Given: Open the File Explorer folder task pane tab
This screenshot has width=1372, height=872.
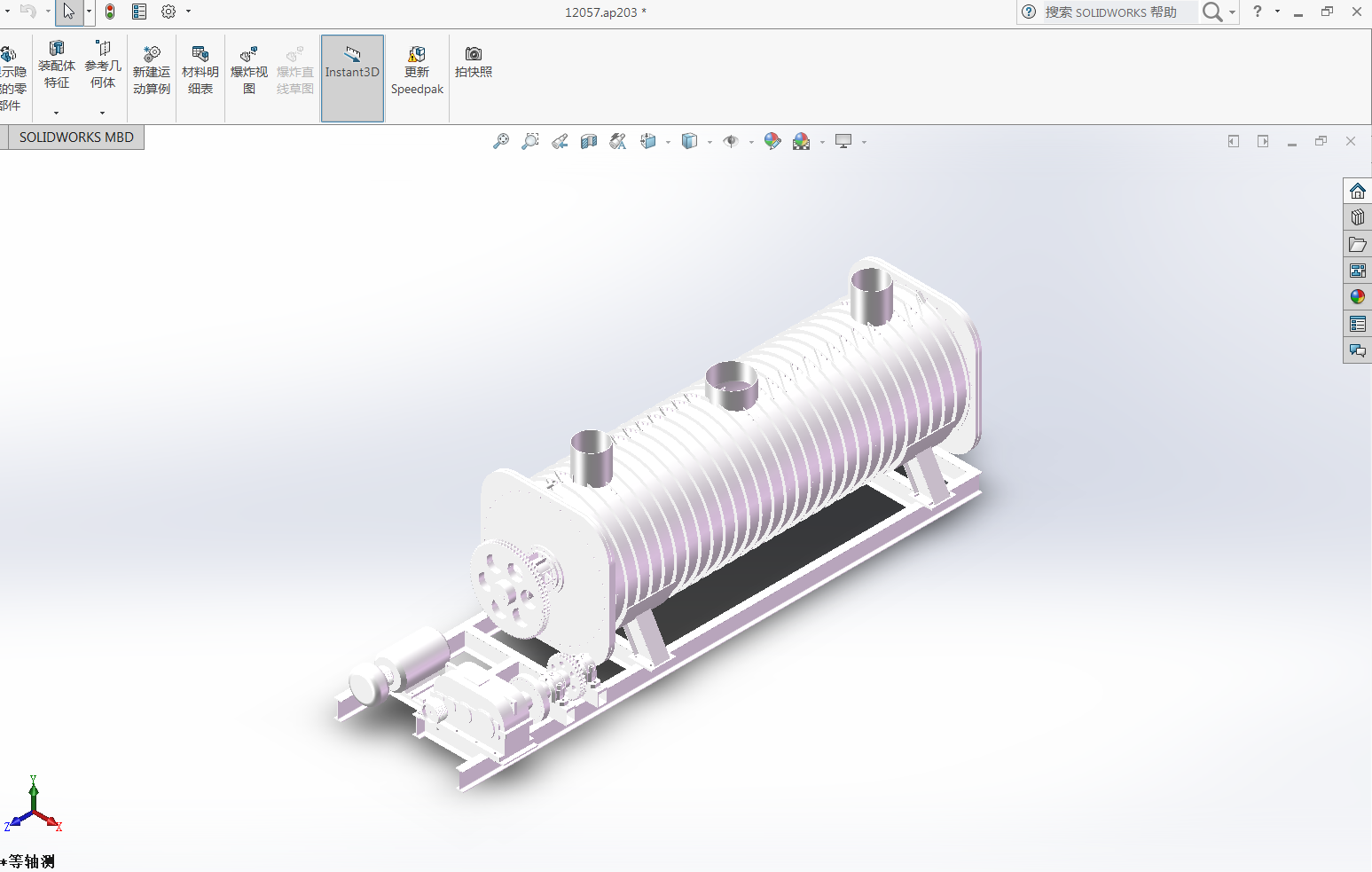Looking at the screenshot, I should click(x=1358, y=244).
